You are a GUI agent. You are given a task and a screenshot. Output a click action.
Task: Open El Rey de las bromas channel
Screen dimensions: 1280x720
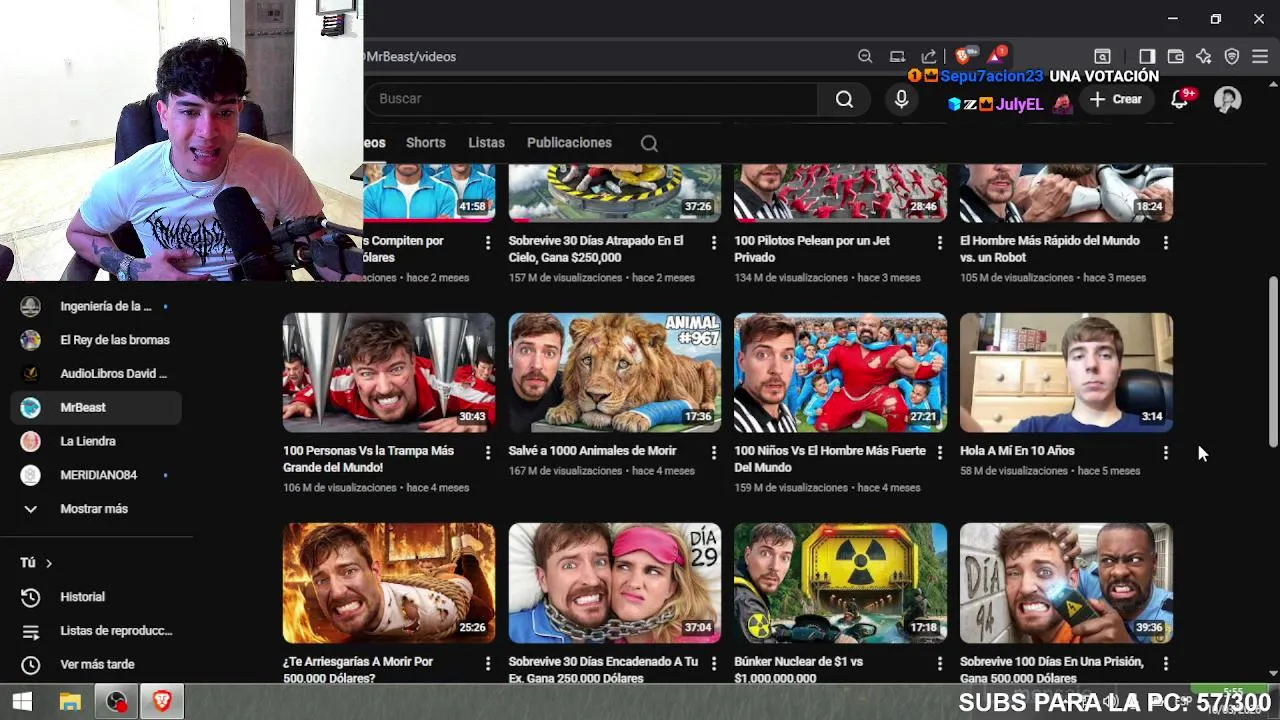point(96,340)
